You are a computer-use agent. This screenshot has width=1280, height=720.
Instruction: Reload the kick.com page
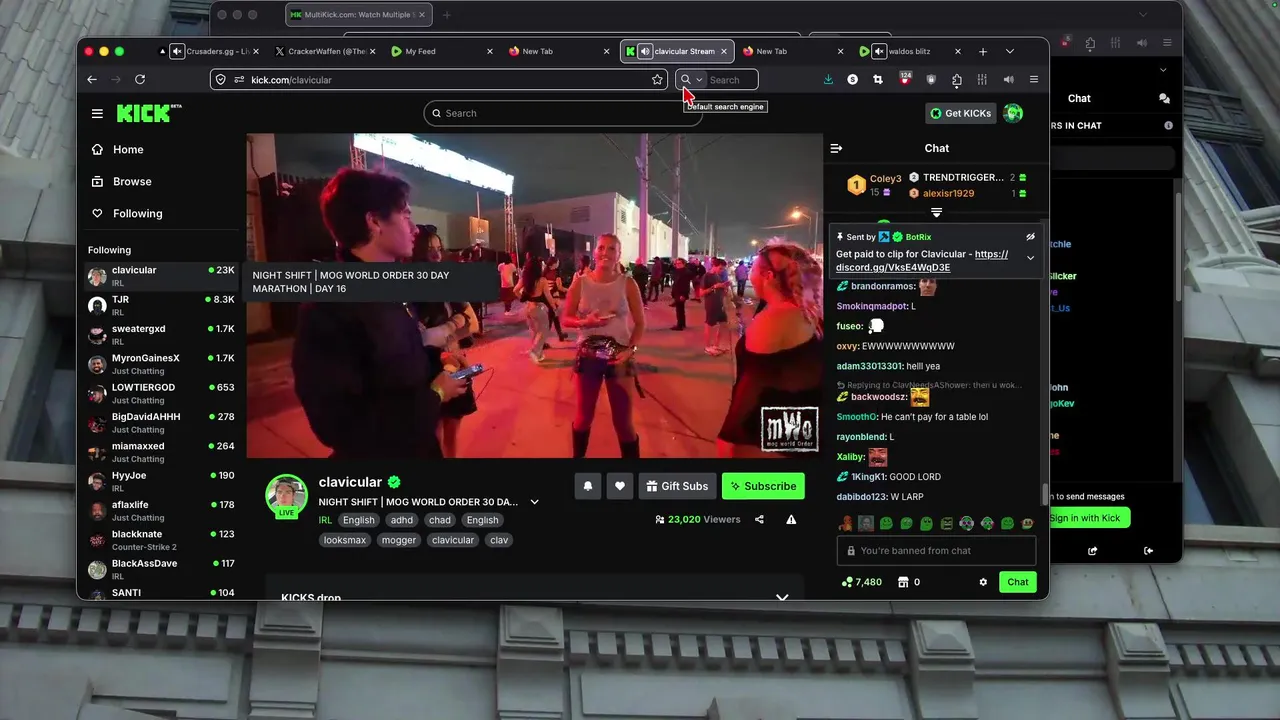tap(140, 79)
